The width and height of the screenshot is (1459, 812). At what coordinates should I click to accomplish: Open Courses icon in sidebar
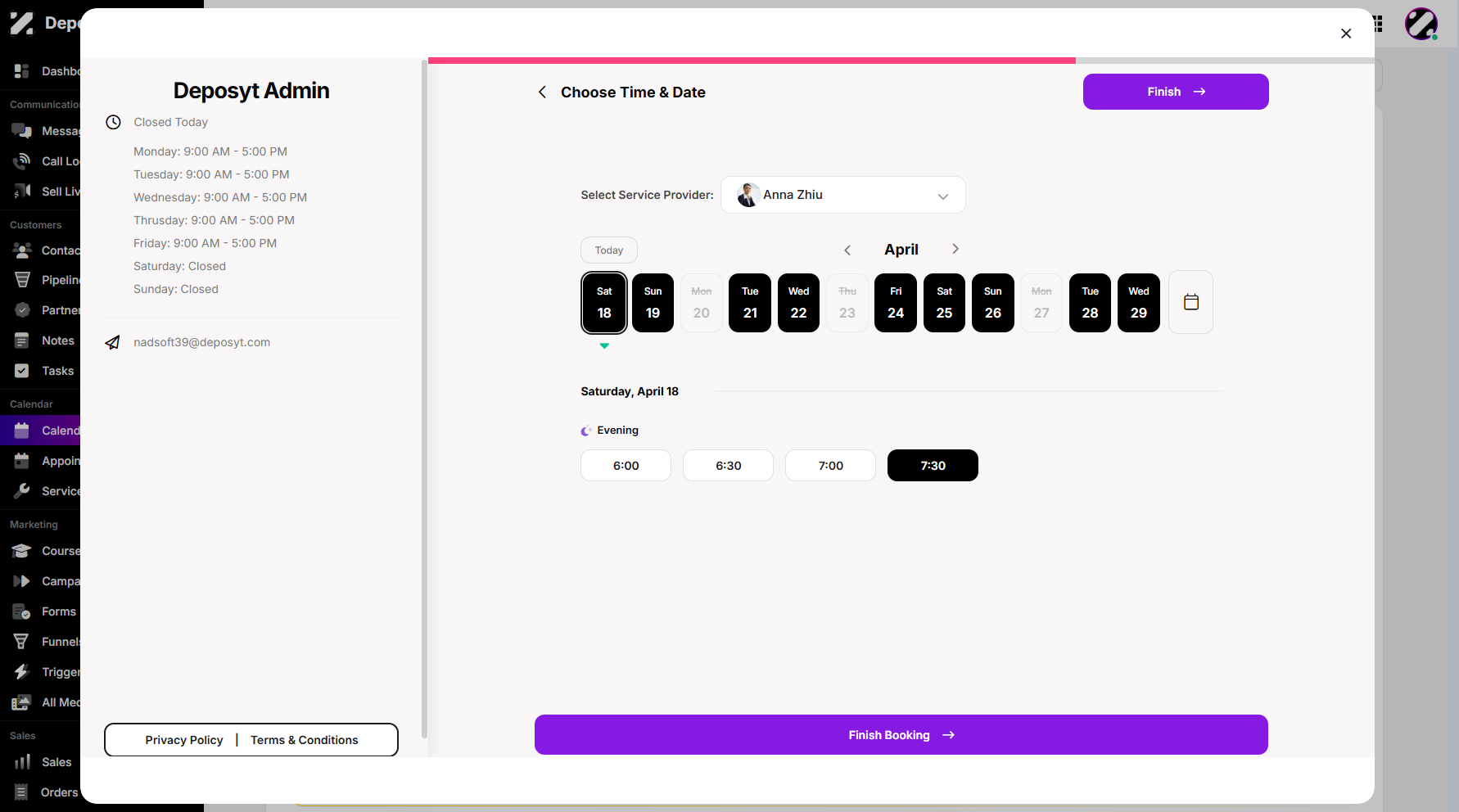[22, 551]
